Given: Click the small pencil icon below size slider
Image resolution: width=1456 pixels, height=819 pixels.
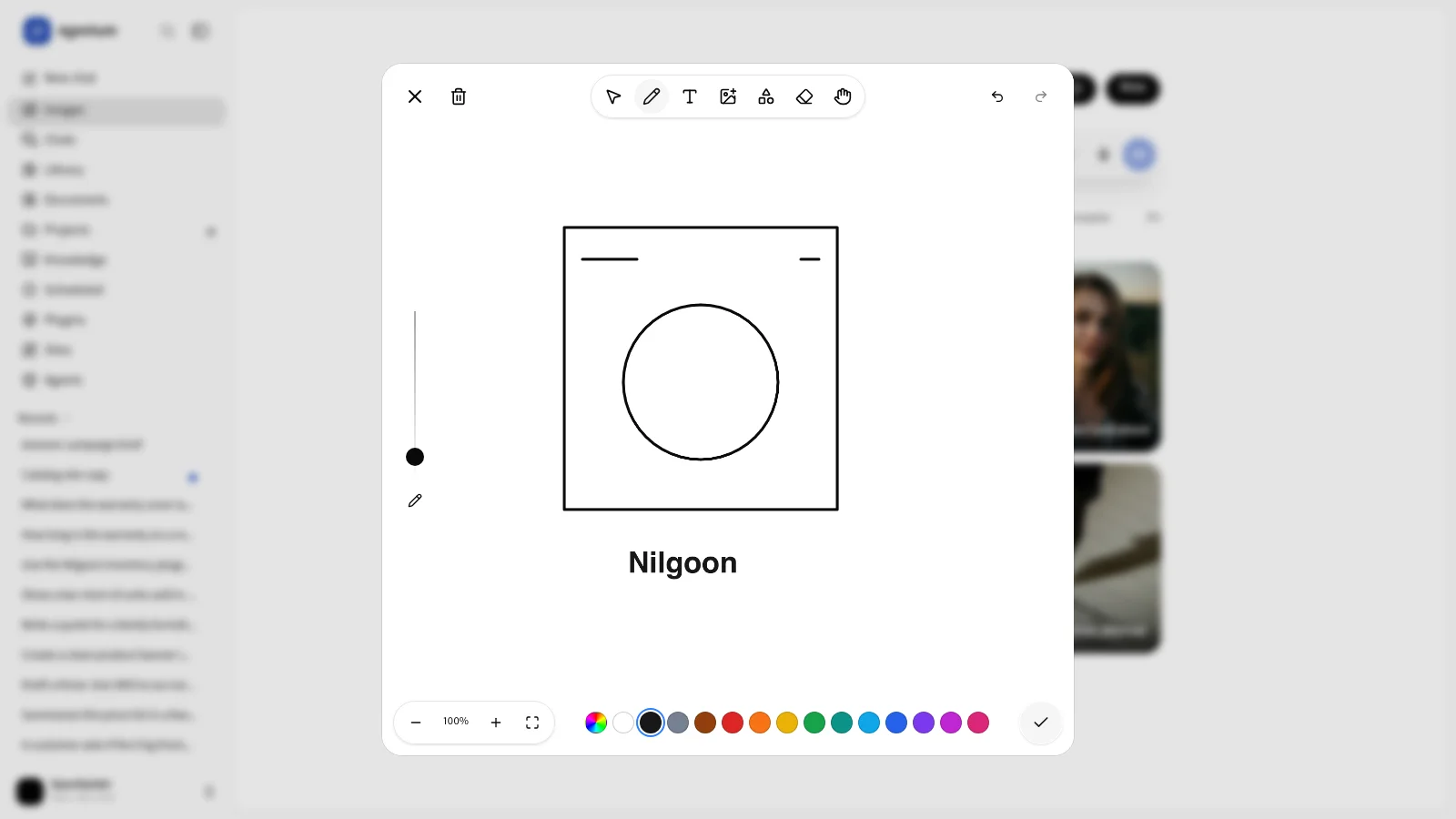Looking at the screenshot, I should coord(415,500).
